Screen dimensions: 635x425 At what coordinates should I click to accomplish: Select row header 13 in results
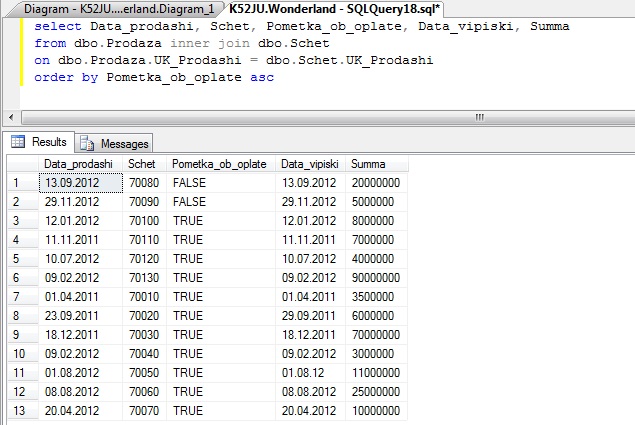coord(23,410)
